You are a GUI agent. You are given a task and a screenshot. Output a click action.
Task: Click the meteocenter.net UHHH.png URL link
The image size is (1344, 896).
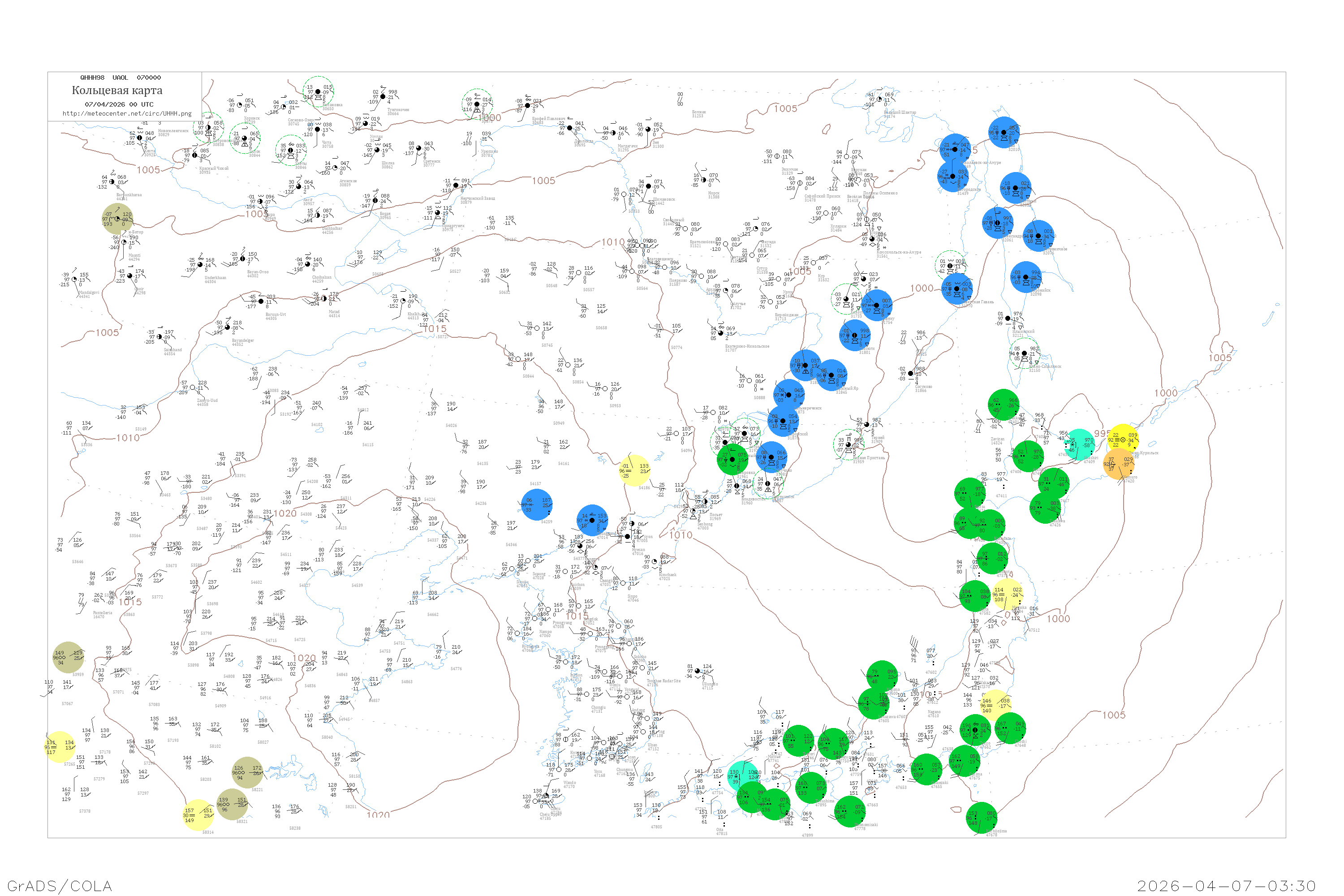coord(127,114)
